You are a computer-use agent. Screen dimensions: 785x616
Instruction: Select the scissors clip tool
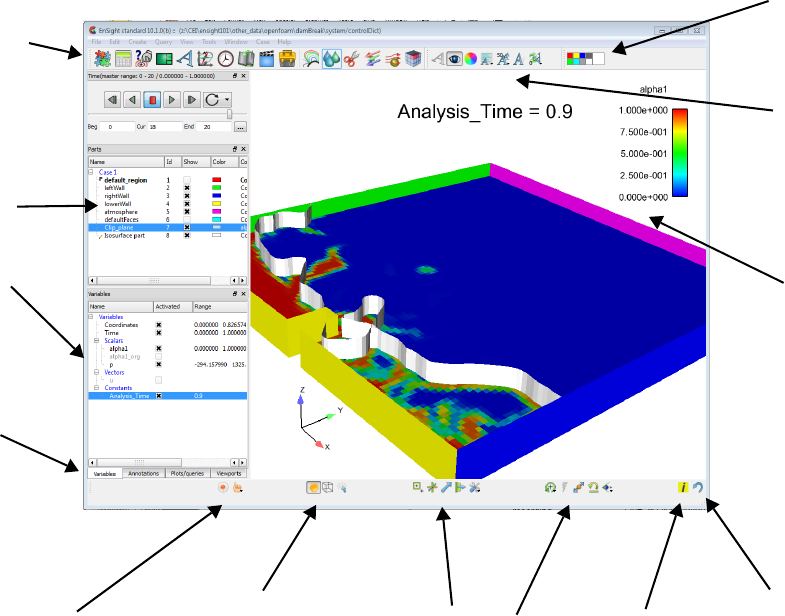pyautogui.click(x=352, y=59)
